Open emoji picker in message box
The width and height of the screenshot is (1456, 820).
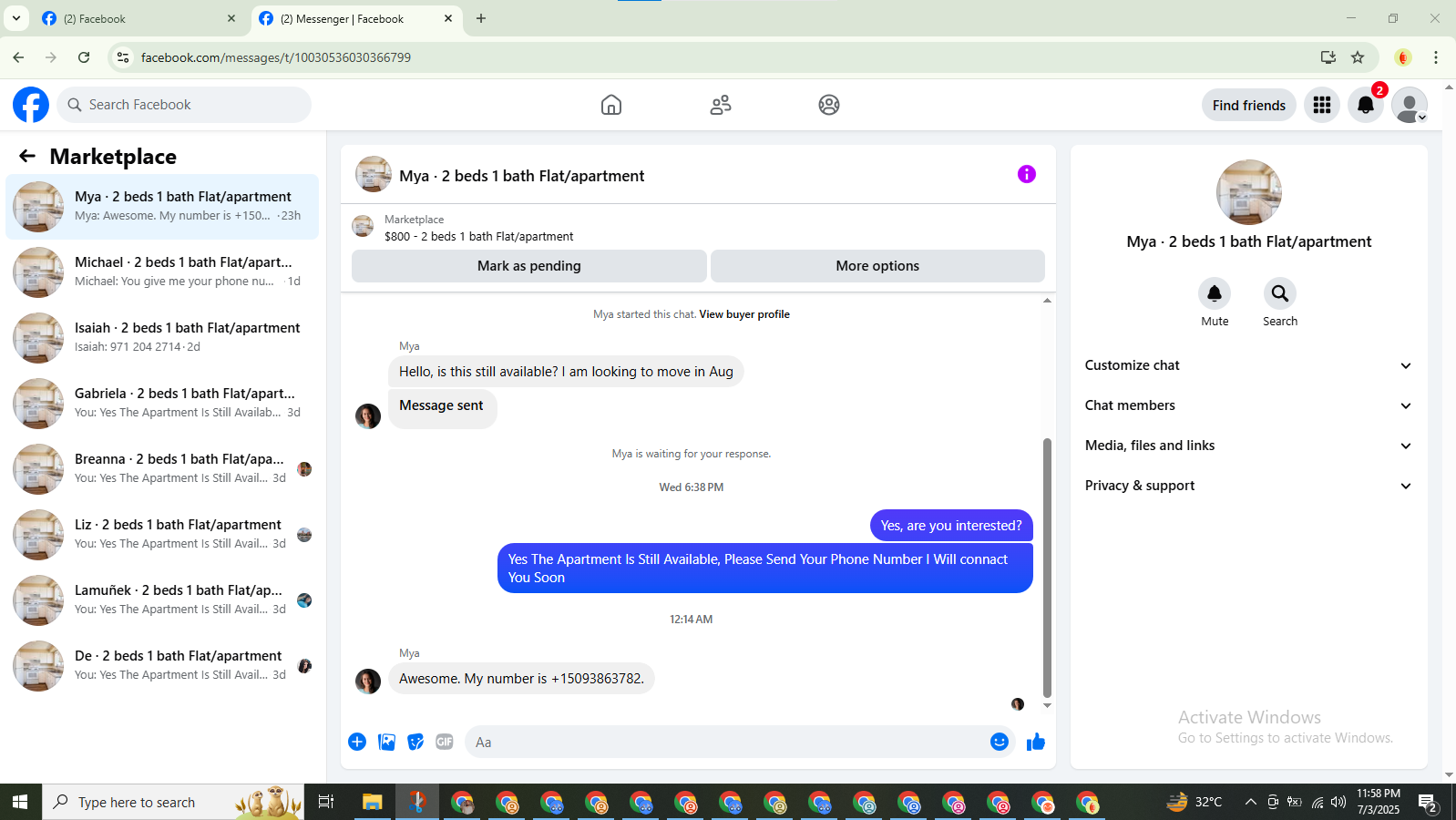(1000, 742)
